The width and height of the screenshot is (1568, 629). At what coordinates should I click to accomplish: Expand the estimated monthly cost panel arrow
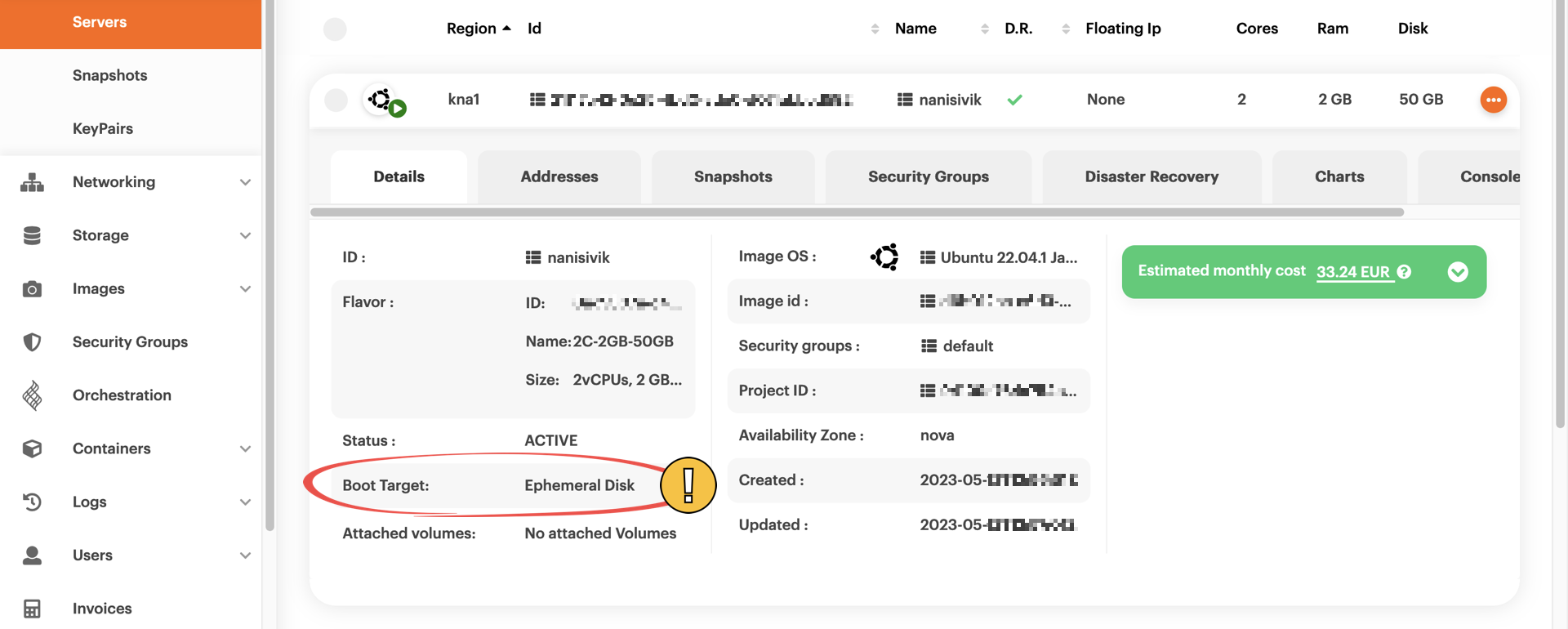[x=1458, y=272]
